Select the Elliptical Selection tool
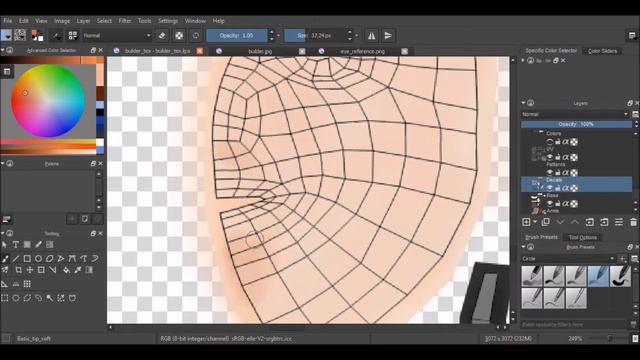The height and width of the screenshot is (360, 640). pyautogui.click(x=16, y=298)
